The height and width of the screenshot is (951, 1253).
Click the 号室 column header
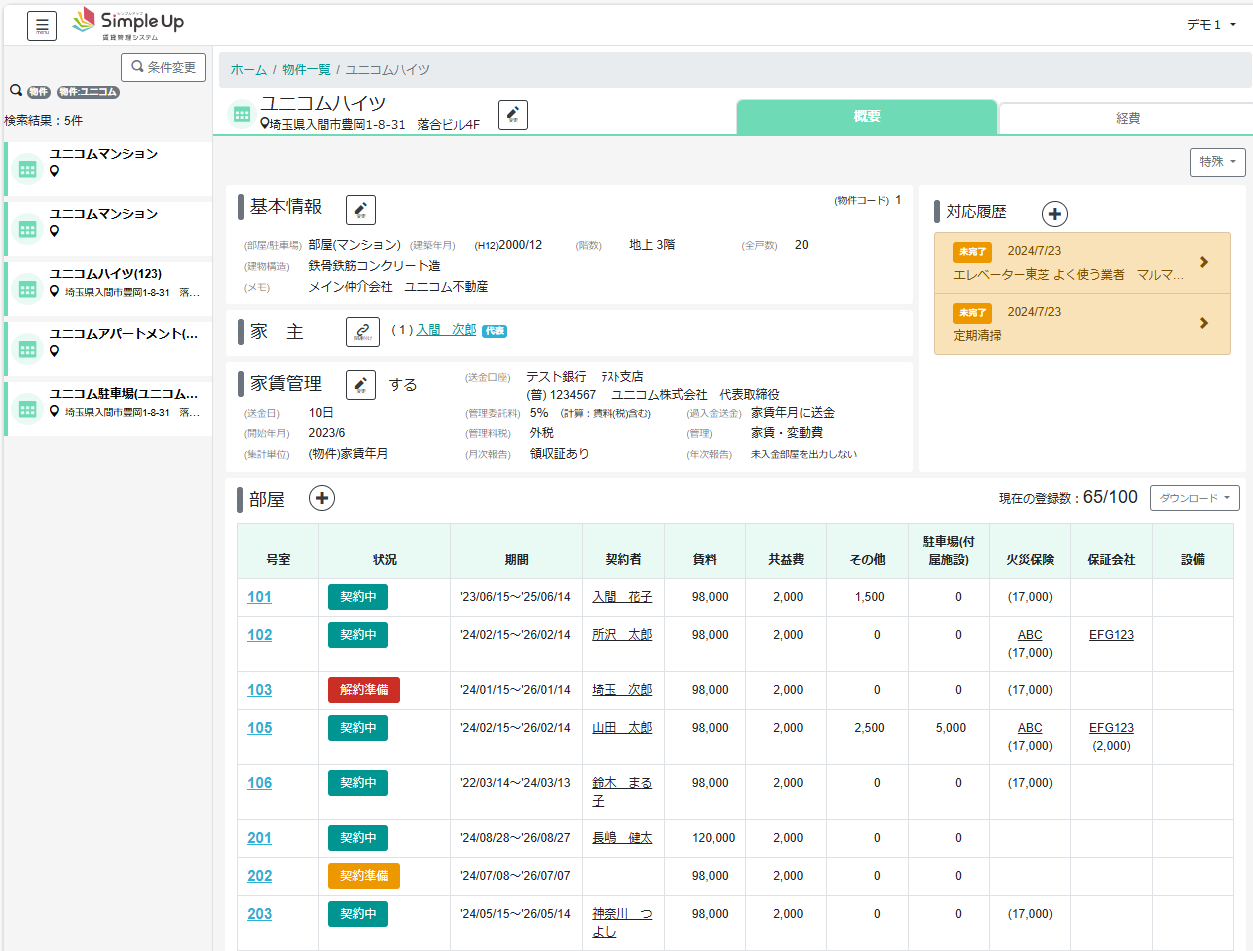coord(278,551)
